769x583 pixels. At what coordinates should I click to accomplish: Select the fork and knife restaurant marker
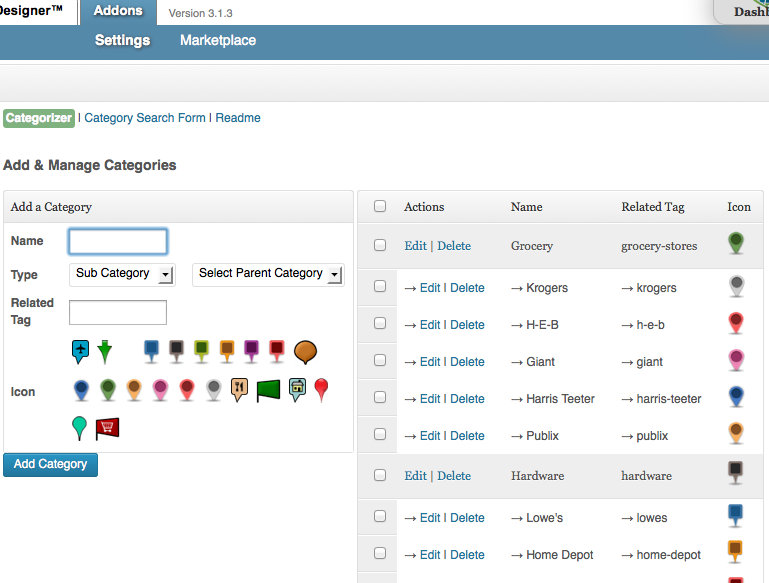pyautogui.click(x=239, y=390)
